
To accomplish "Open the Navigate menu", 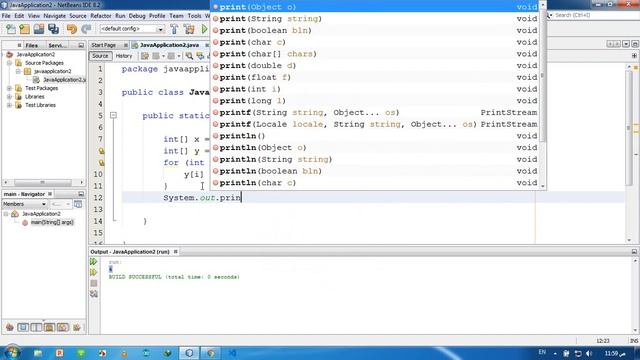I will point(54,16).
